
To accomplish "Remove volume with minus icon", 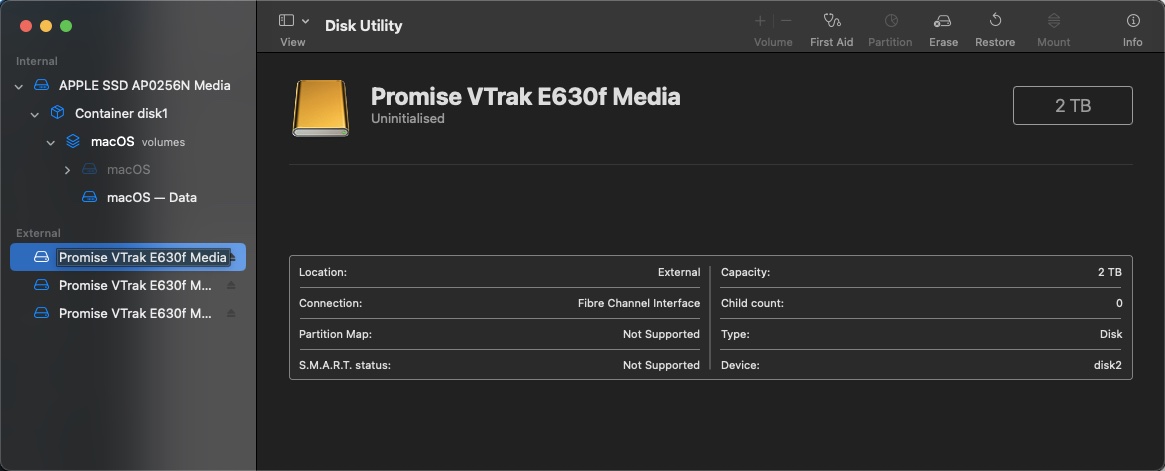I will click(786, 21).
